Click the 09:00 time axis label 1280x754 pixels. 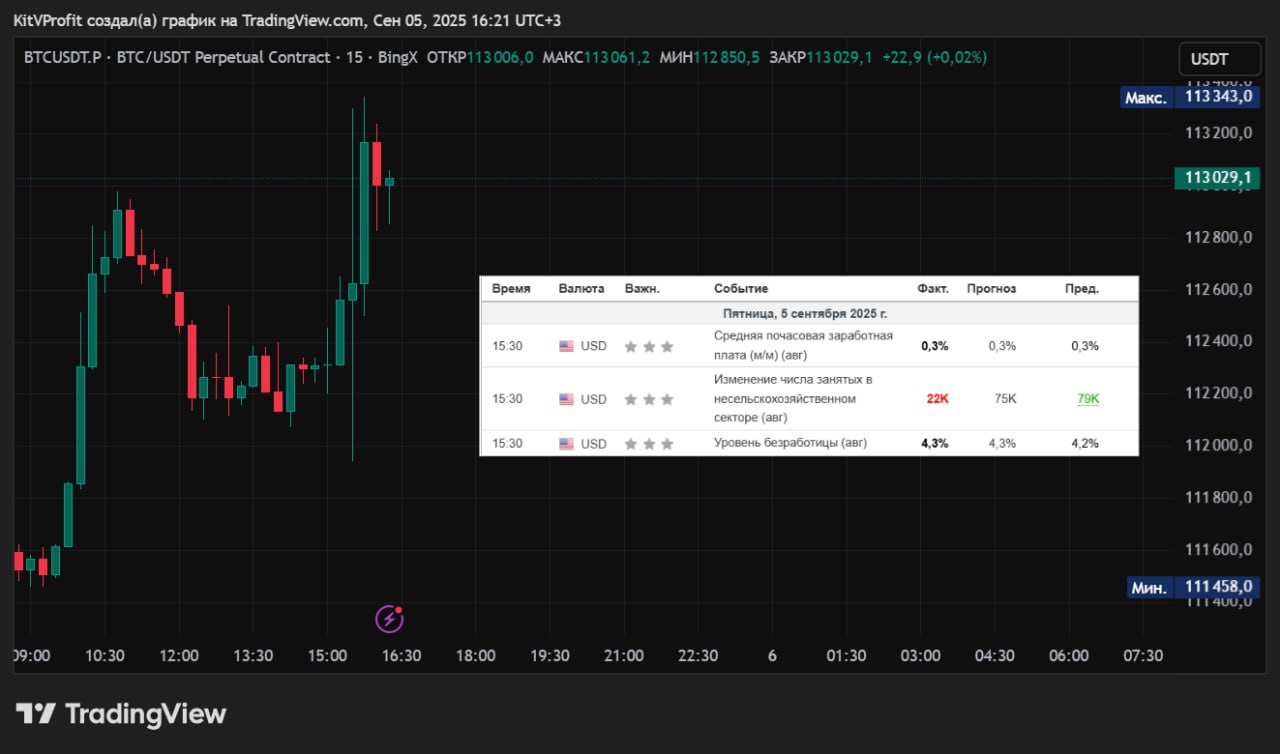31,656
